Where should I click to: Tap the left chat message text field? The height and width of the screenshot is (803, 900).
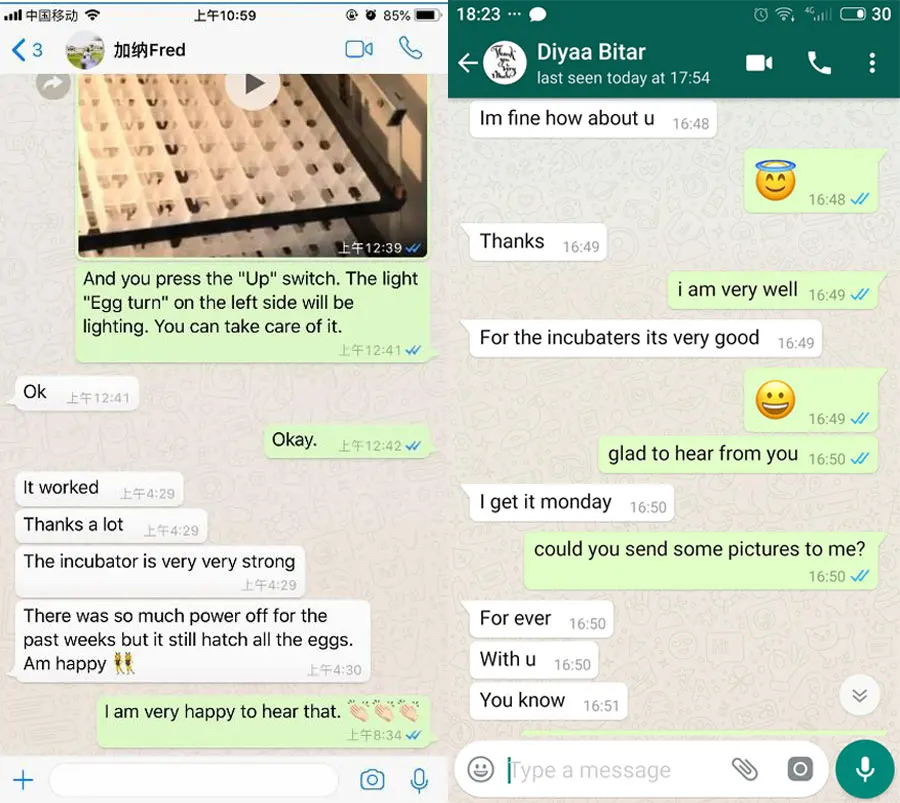coord(193,780)
